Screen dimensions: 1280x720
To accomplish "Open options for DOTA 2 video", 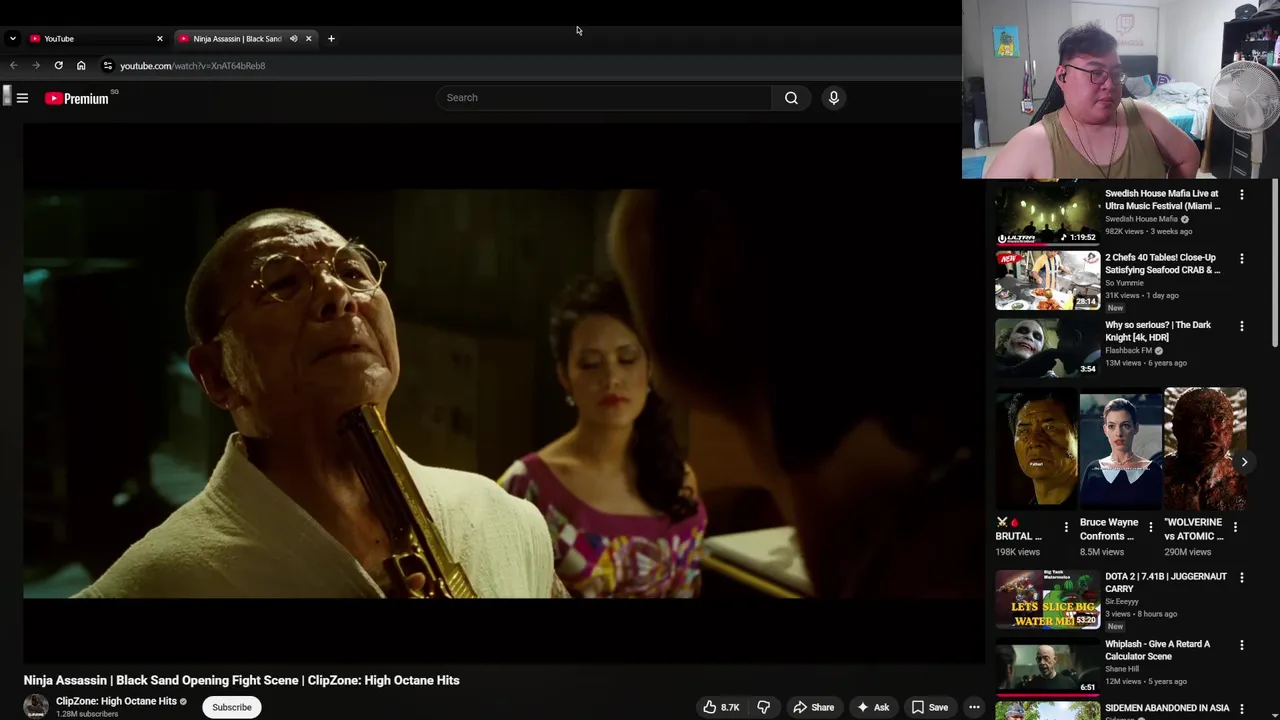I will pos(1242,578).
